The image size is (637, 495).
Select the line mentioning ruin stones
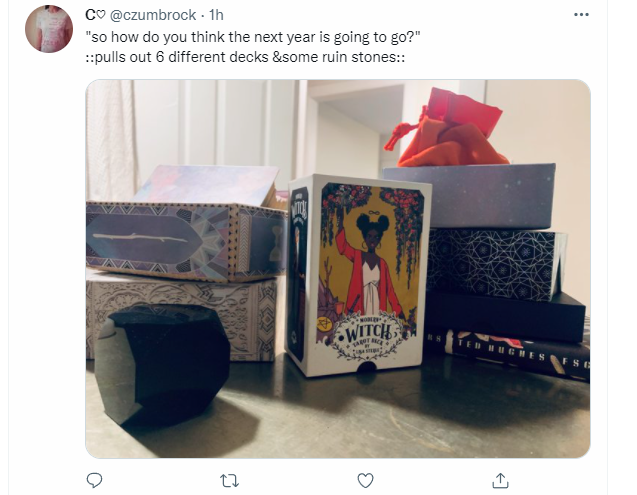[245, 57]
